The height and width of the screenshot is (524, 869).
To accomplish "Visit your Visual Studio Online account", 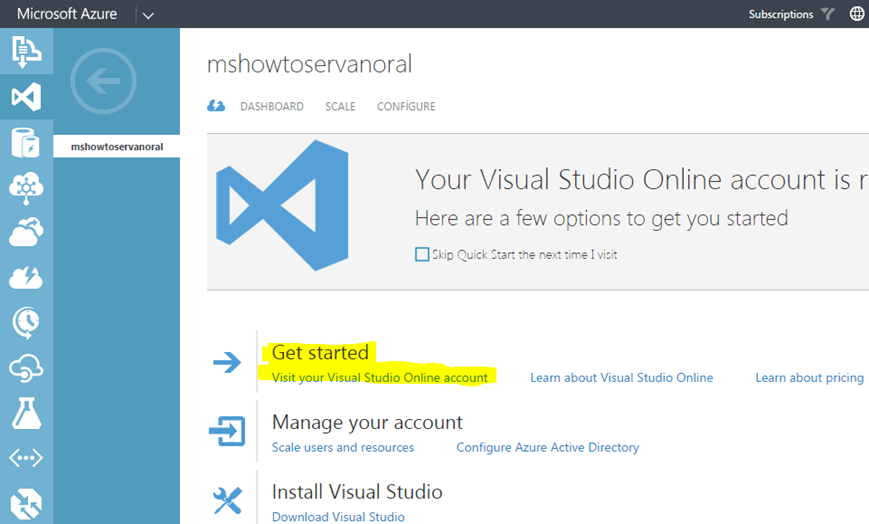I will (x=380, y=377).
